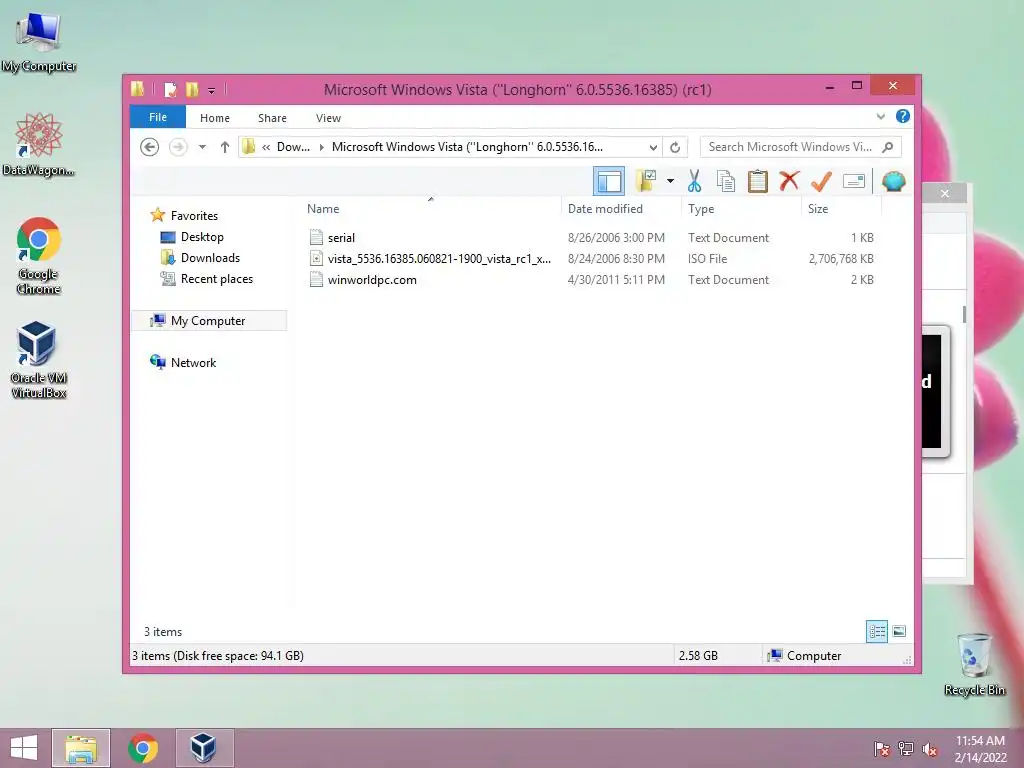The width and height of the screenshot is (1024, 768).
Task: Click the network tray icon
Action: 906,749
